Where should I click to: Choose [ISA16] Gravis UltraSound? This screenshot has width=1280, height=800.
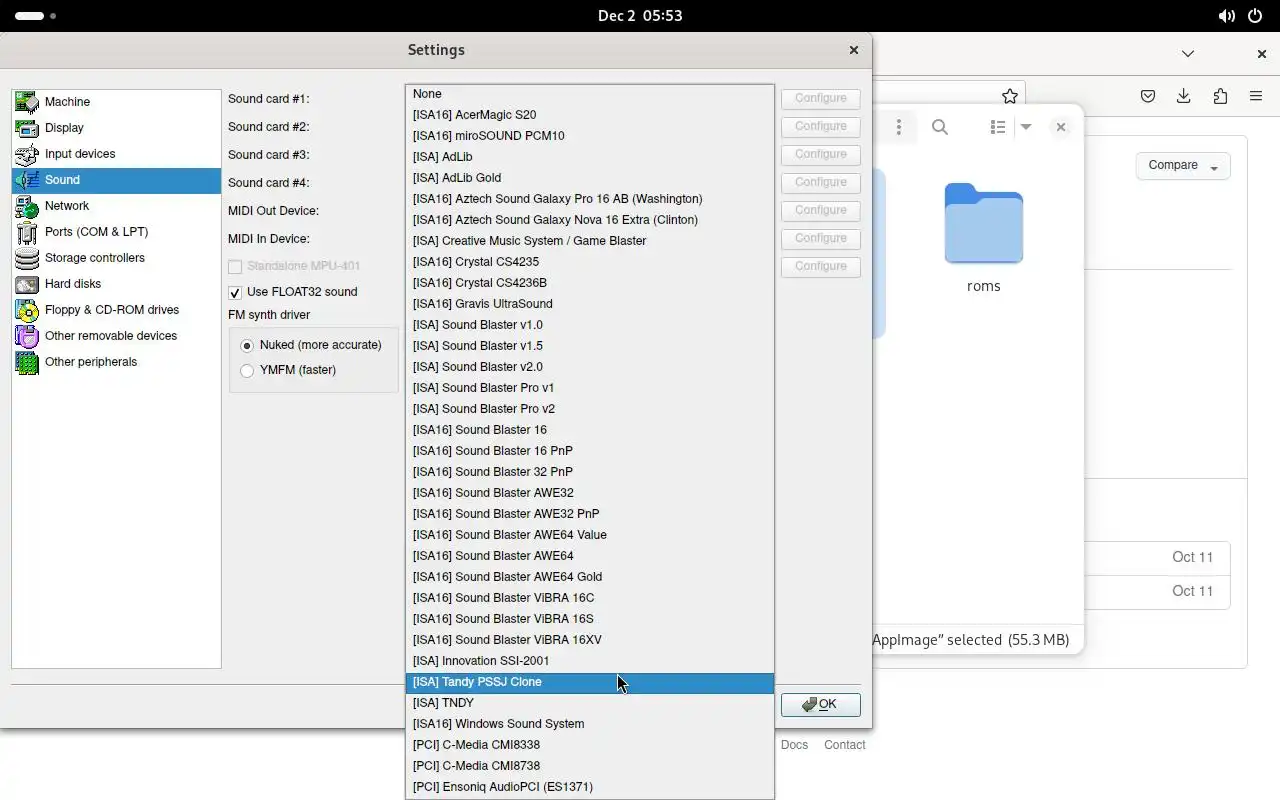[x=590, y=304]
